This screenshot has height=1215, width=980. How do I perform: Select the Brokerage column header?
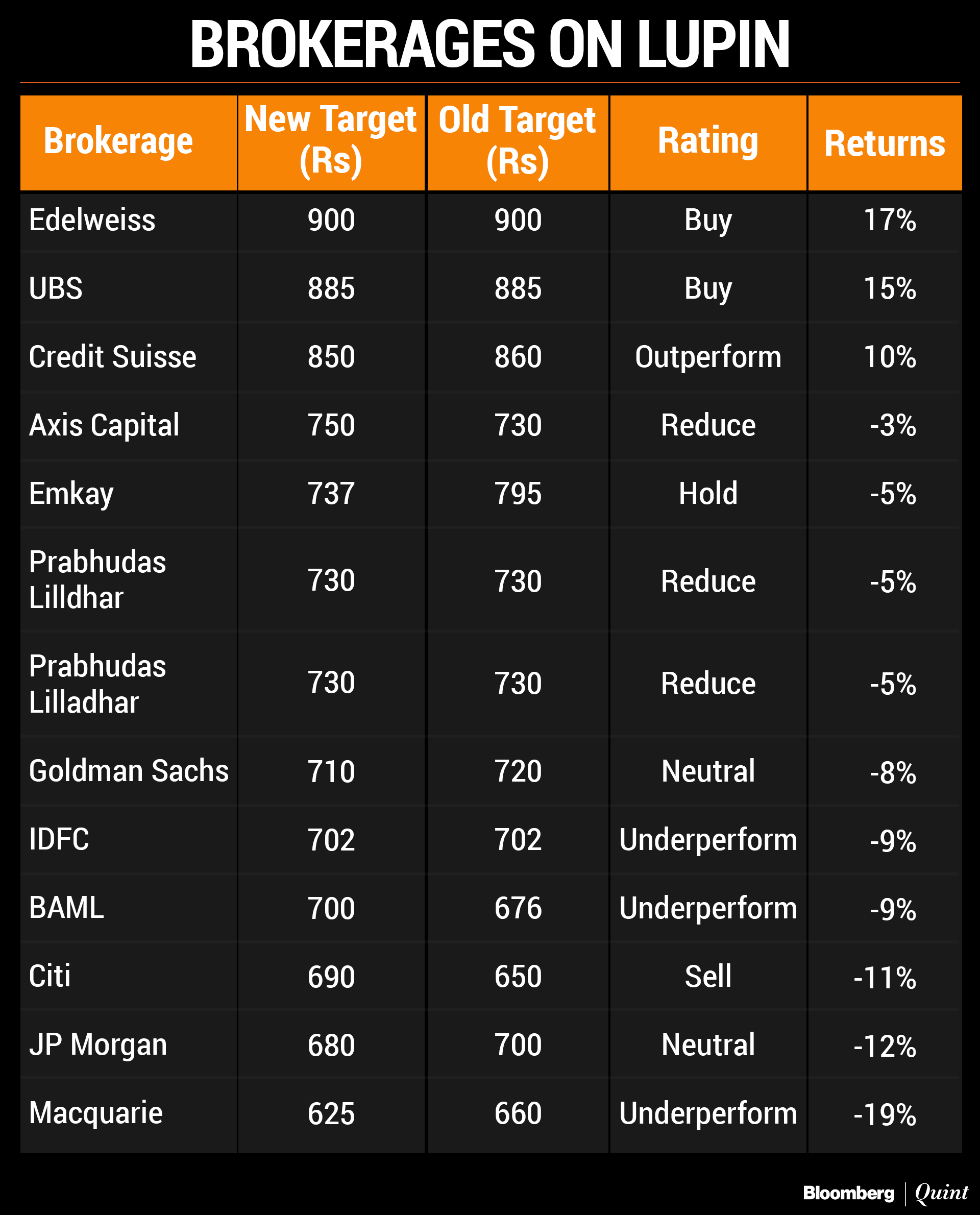[118, 141]
